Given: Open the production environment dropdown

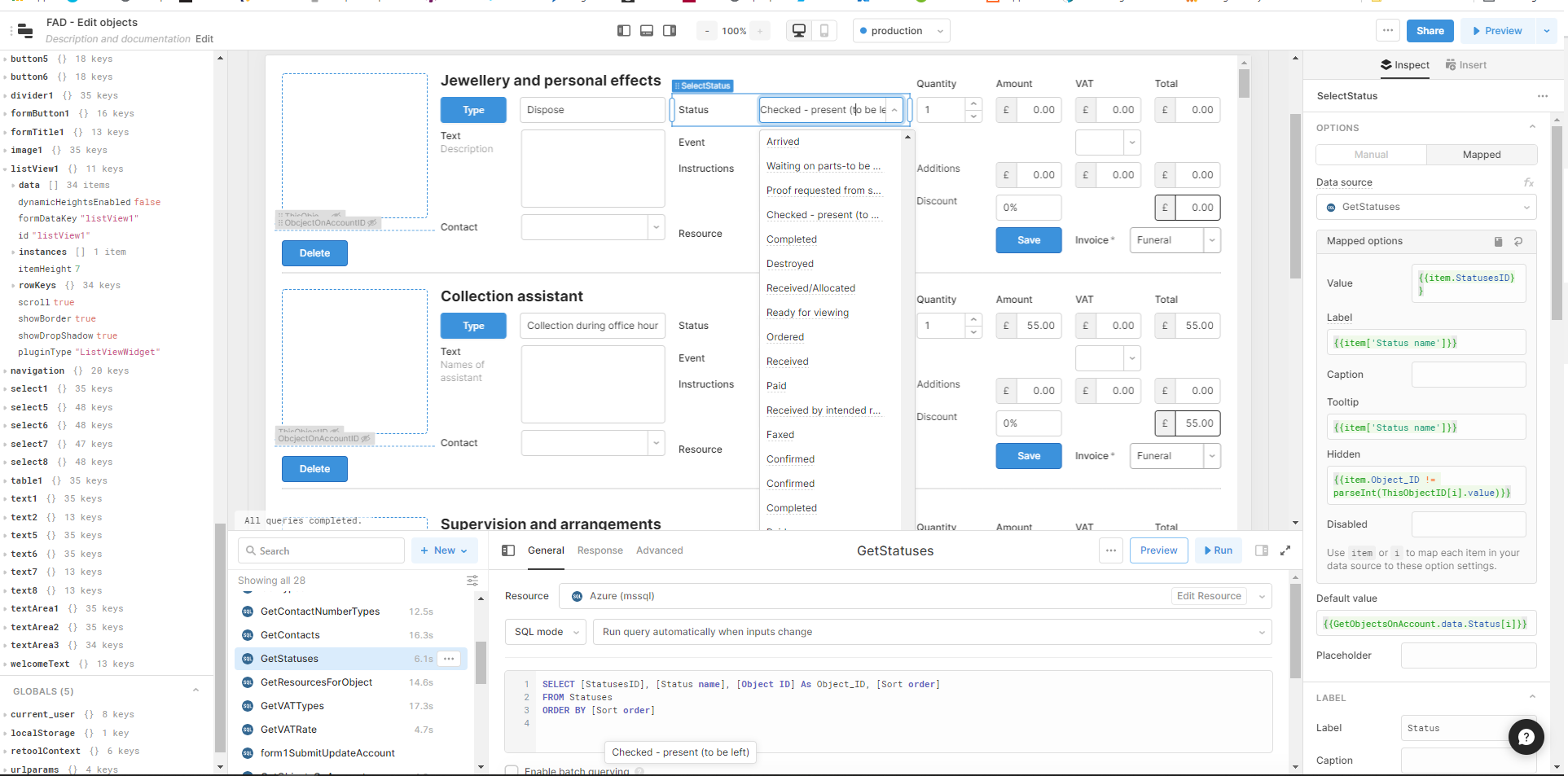Looking at the screenshot, I should click(x=902, y=31).
